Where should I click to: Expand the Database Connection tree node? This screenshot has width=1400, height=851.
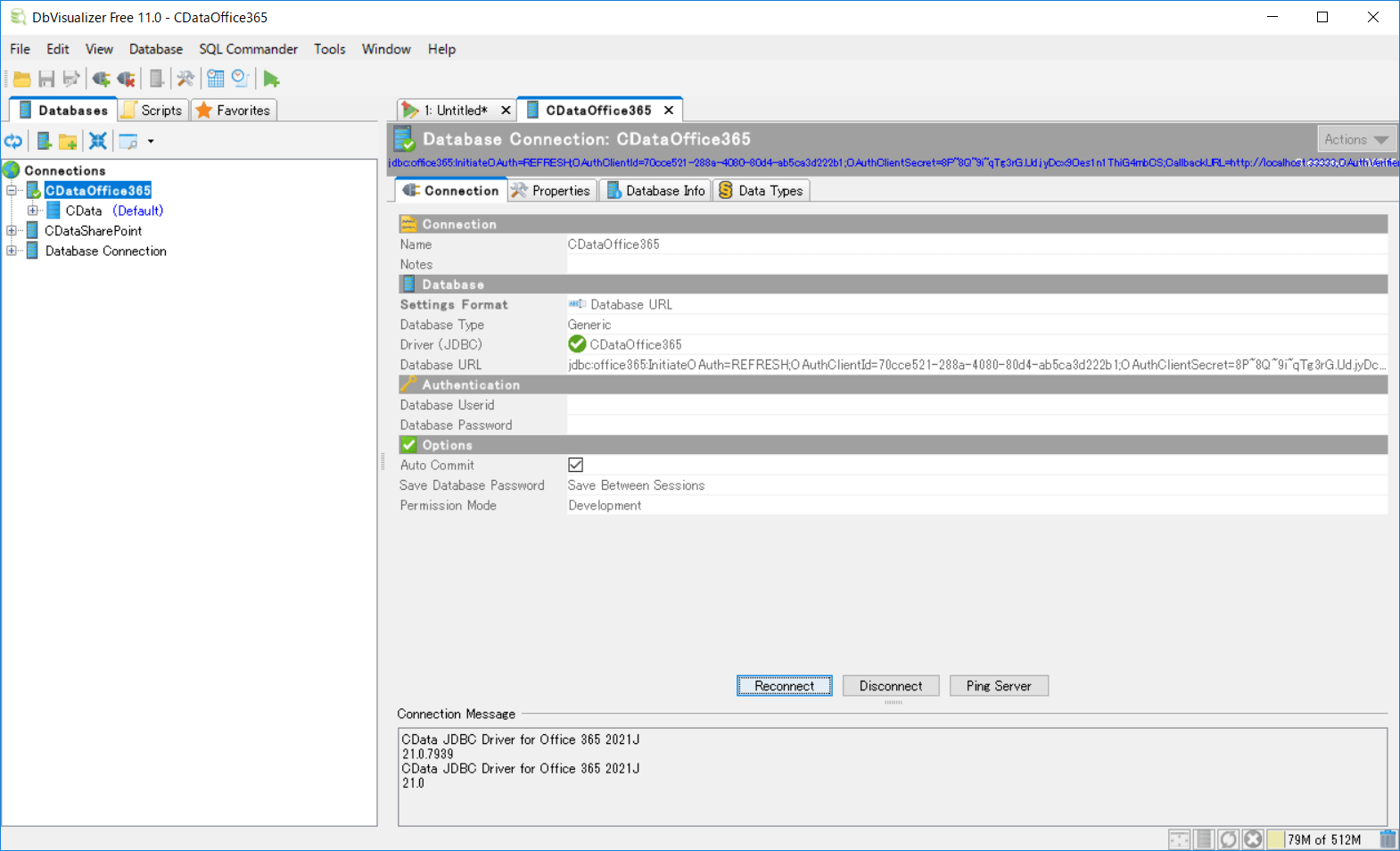(x=12, y=251)
